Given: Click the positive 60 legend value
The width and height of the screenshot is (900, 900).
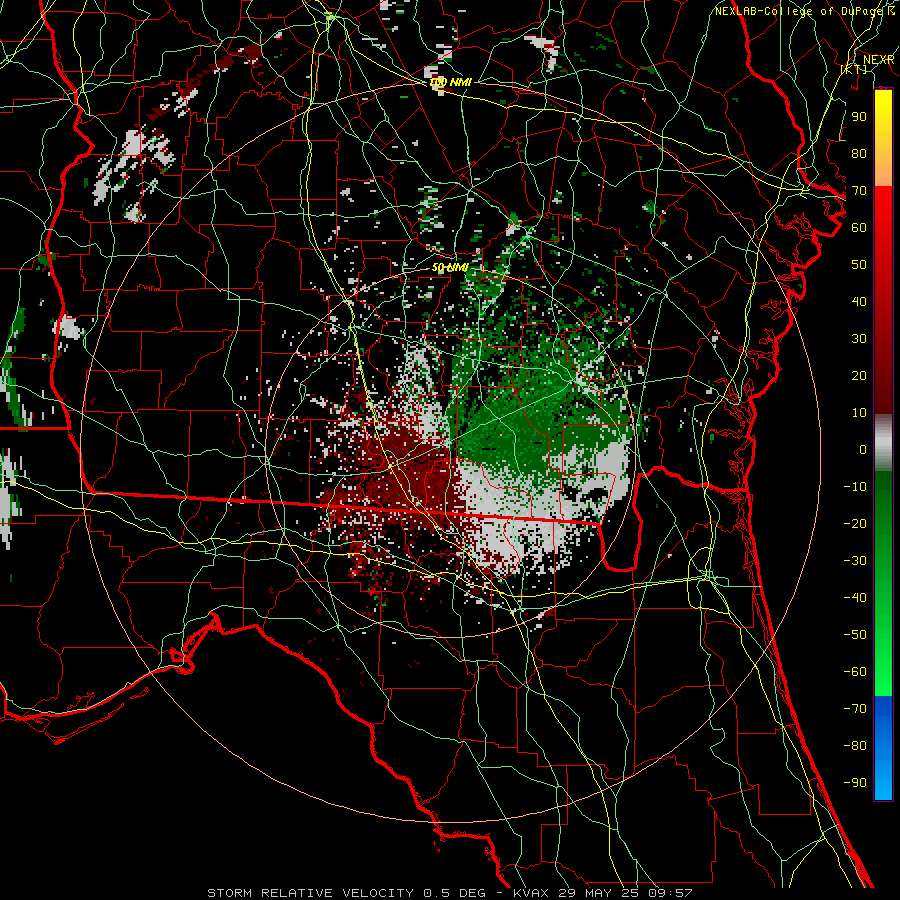Looking at the screenshot, I should coord(859,228).
